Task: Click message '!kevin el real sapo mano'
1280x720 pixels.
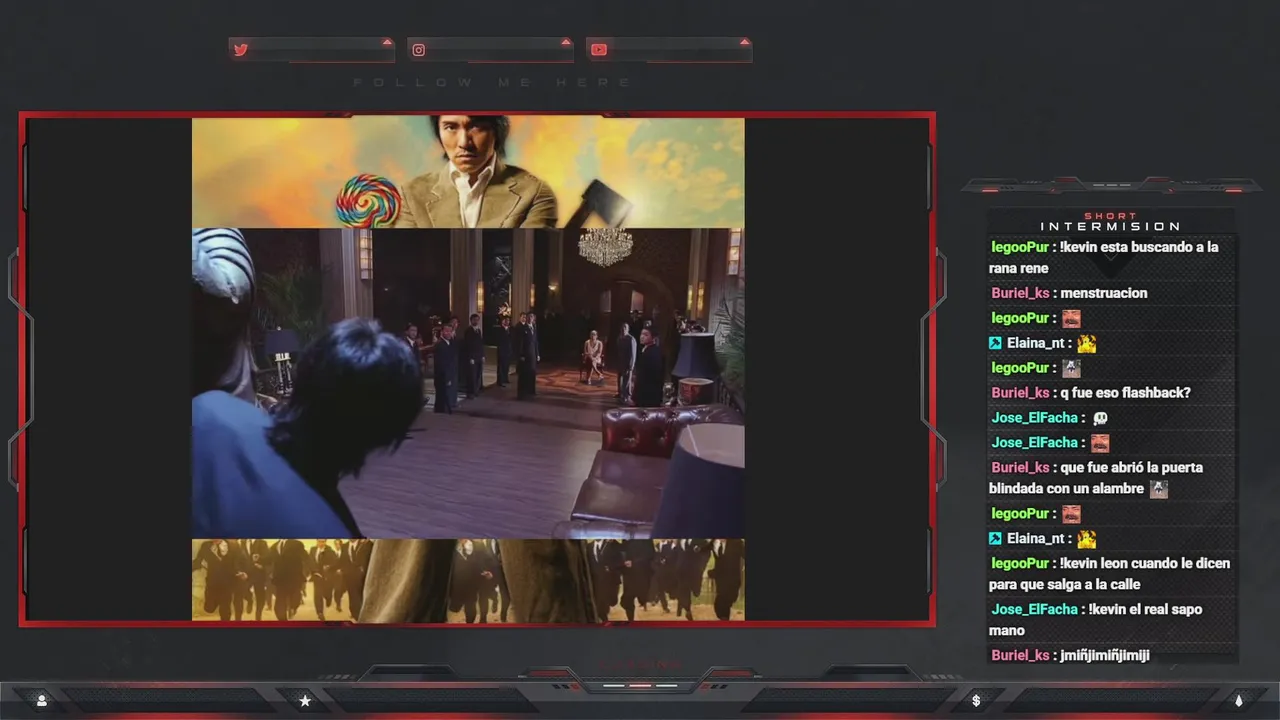Action: point(1096,620)
